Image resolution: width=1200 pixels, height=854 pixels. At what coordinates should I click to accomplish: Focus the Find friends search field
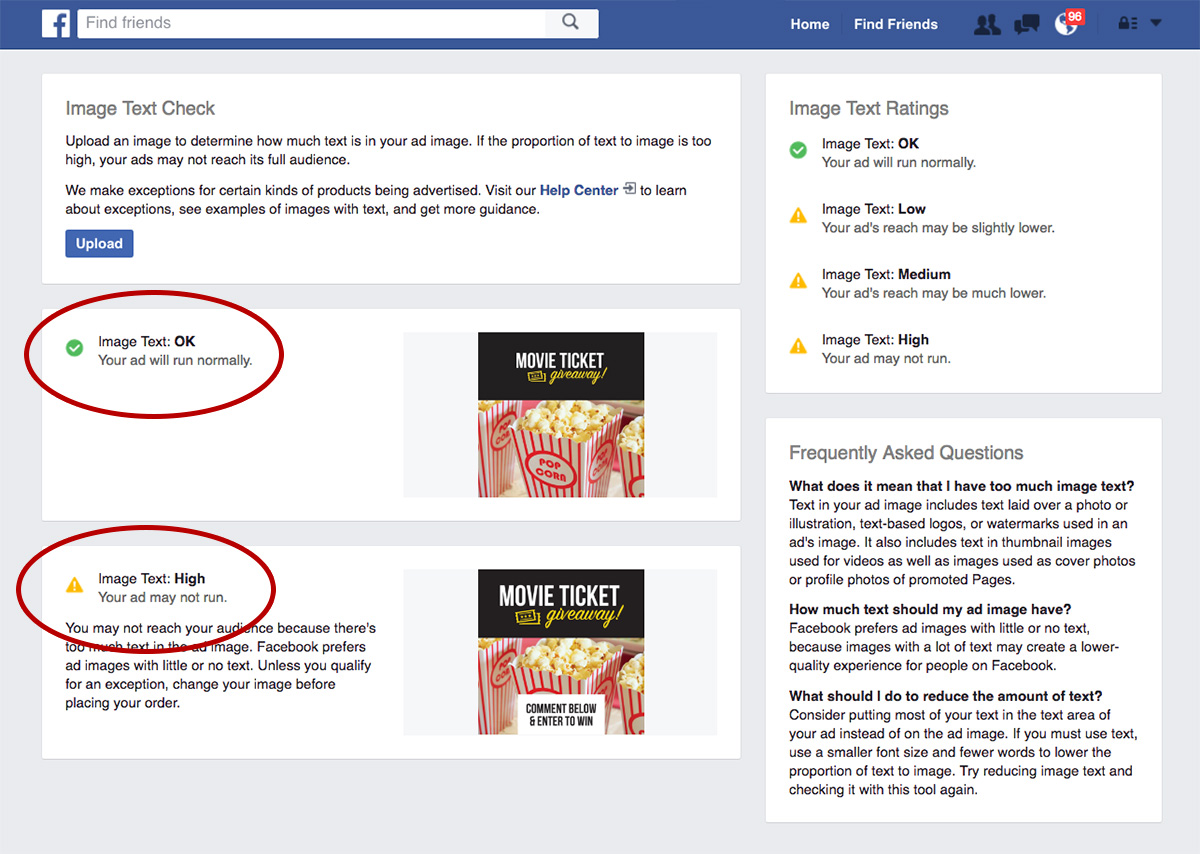pyautogui.click(x=312, y=23)
